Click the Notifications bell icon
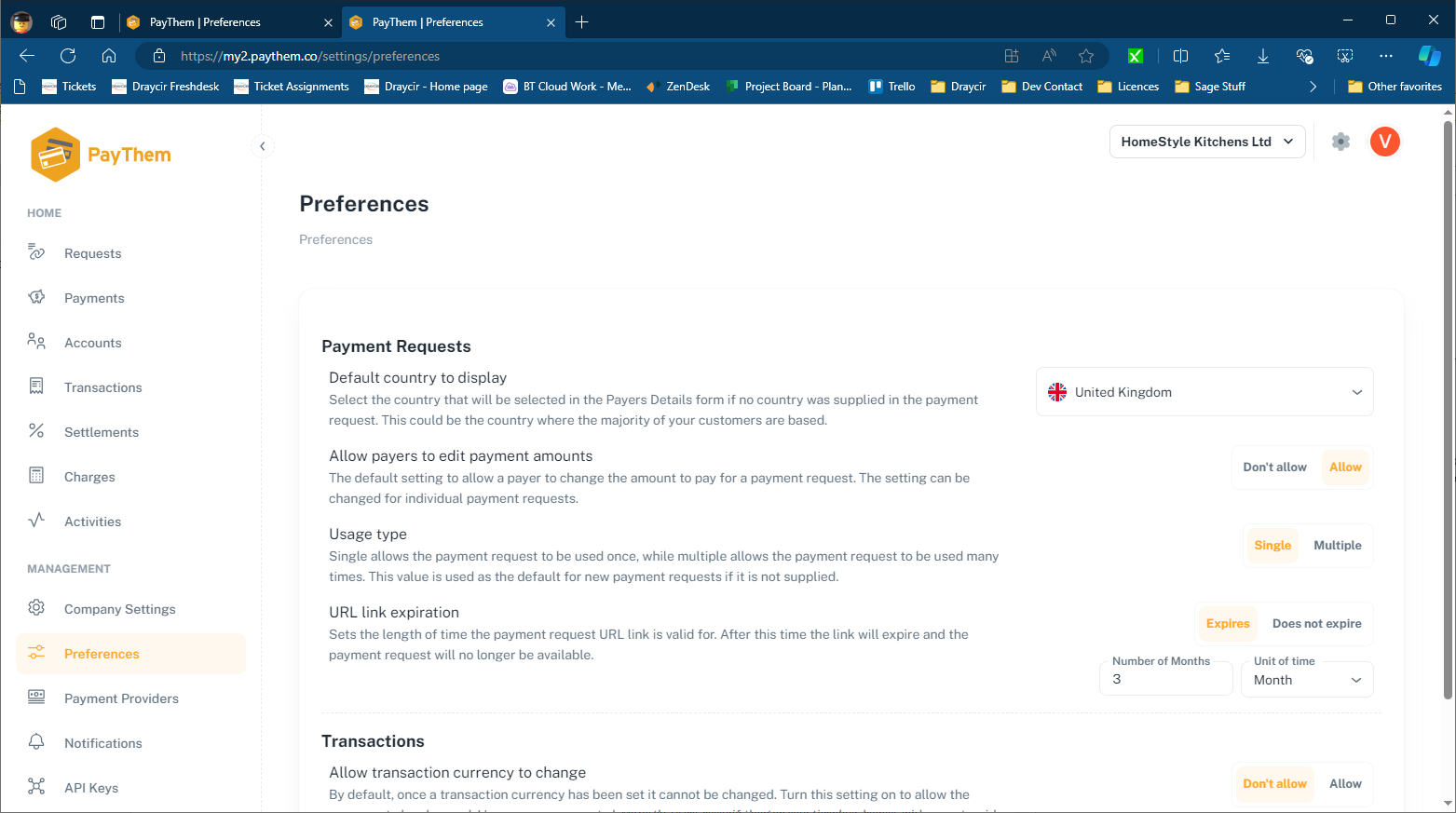 point(36,743)
